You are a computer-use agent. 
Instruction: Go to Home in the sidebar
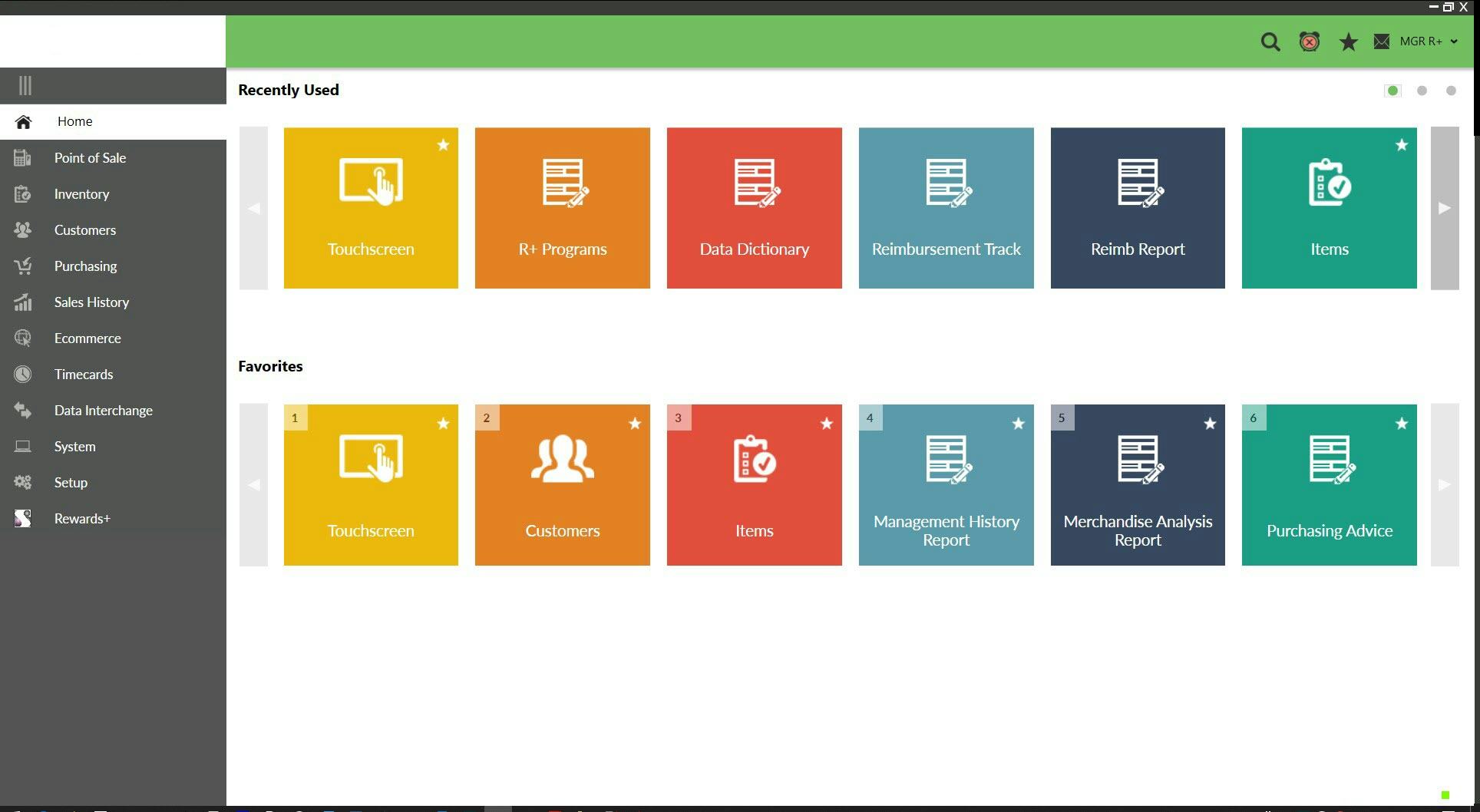[74, 121]
